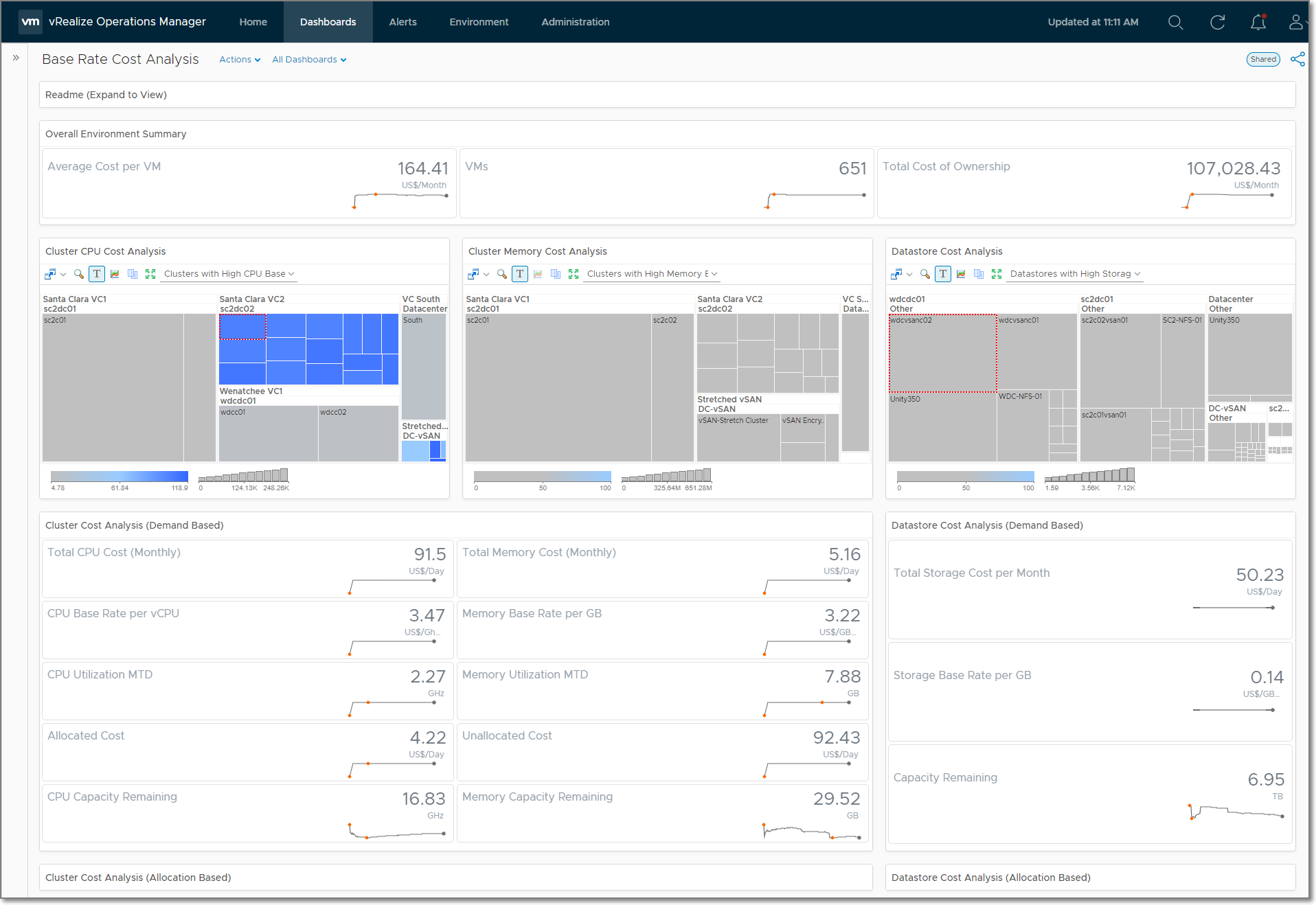Expand the Readme (Expand to View) panel
Viewport: 1316px width, 905px height.
[x=667, y=95]
